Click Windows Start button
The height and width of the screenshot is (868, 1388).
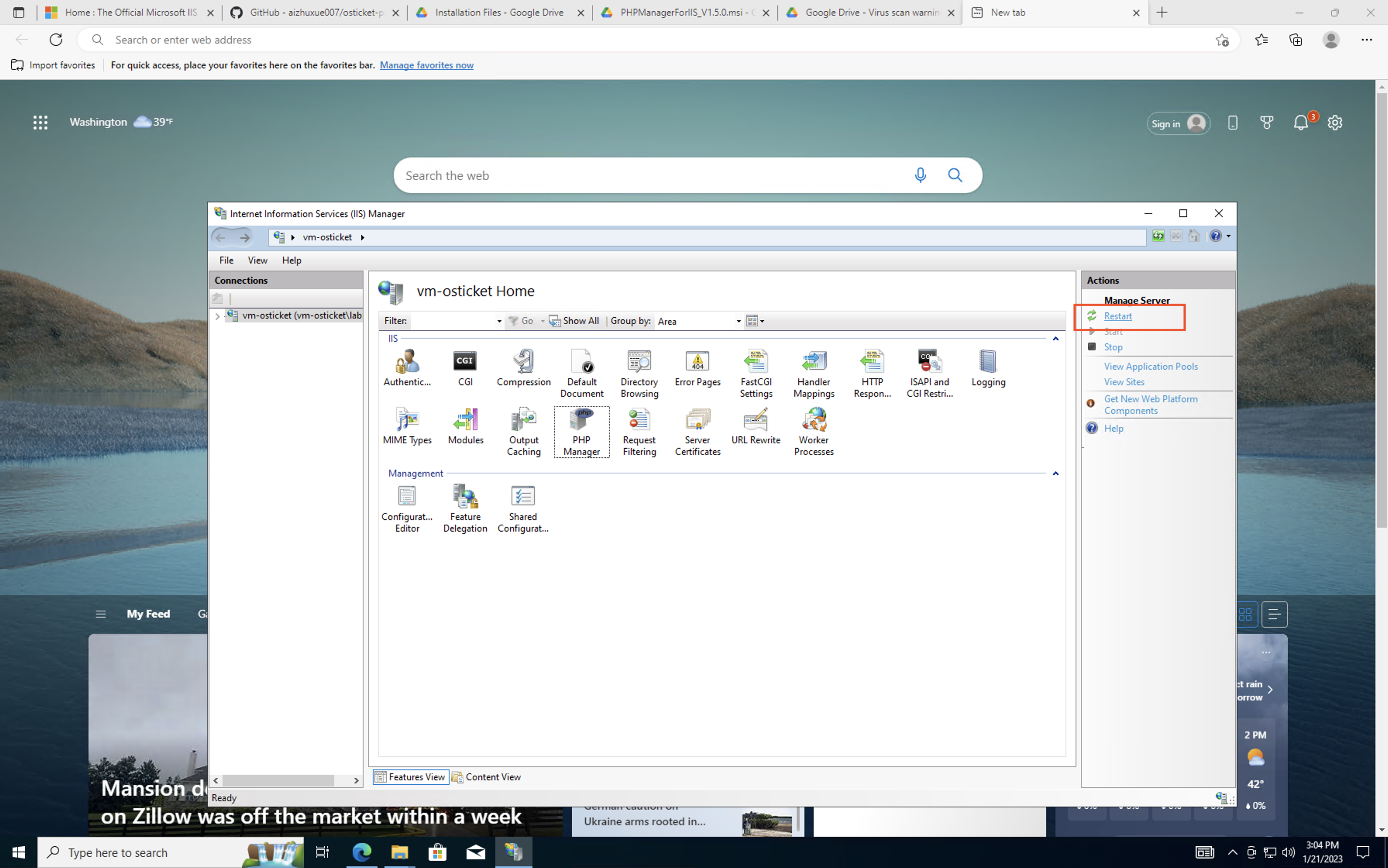click(18, 852)
